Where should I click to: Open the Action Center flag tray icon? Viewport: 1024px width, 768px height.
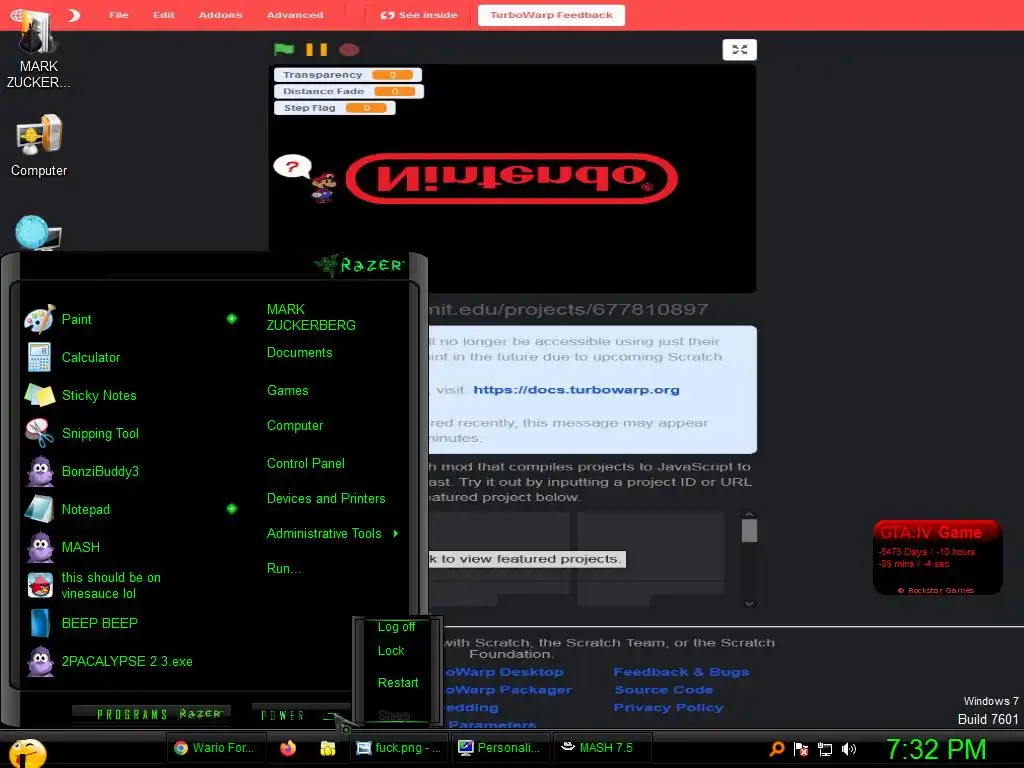801,749
